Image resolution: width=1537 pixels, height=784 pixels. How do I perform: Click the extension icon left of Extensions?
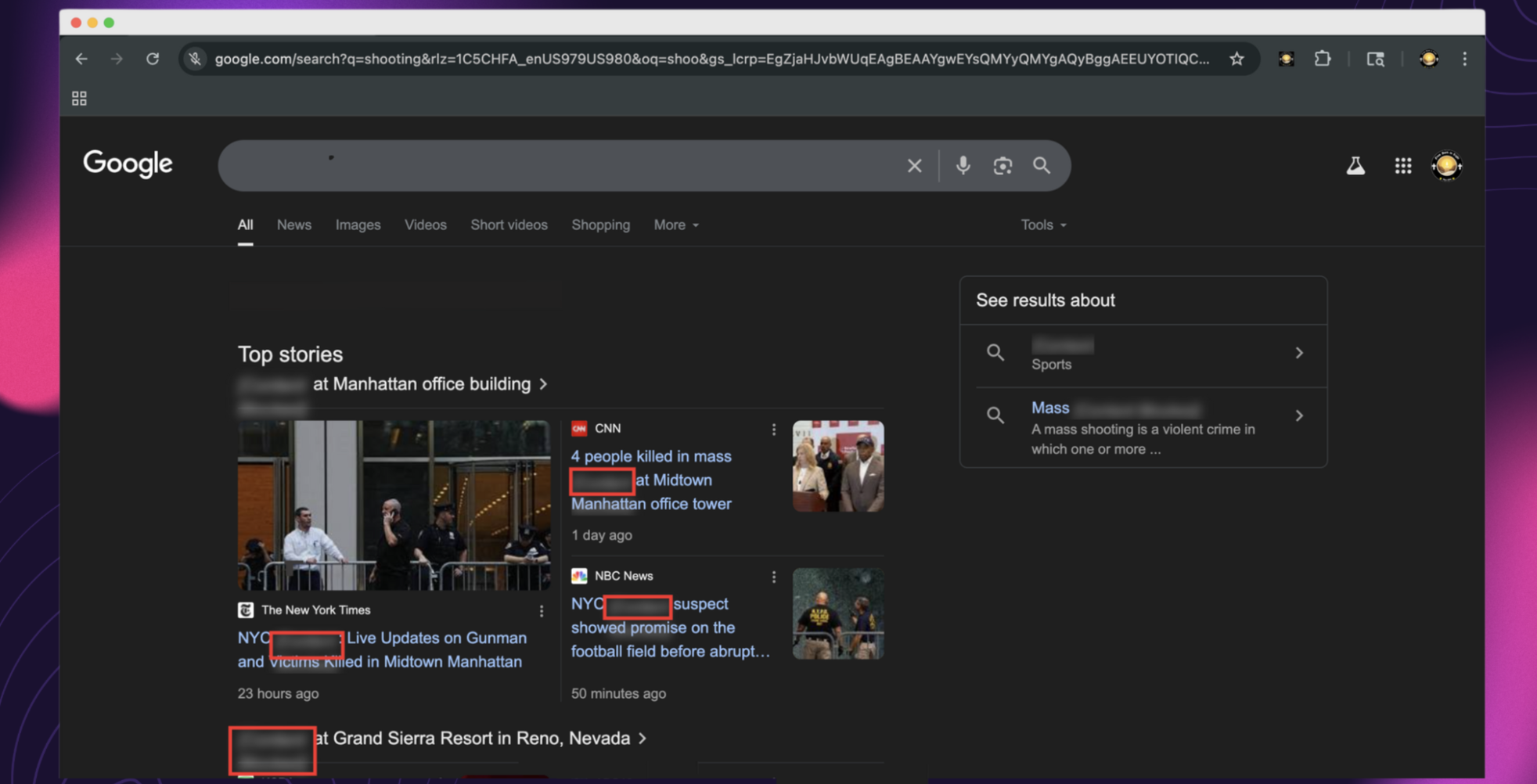tap(1286, 59)
